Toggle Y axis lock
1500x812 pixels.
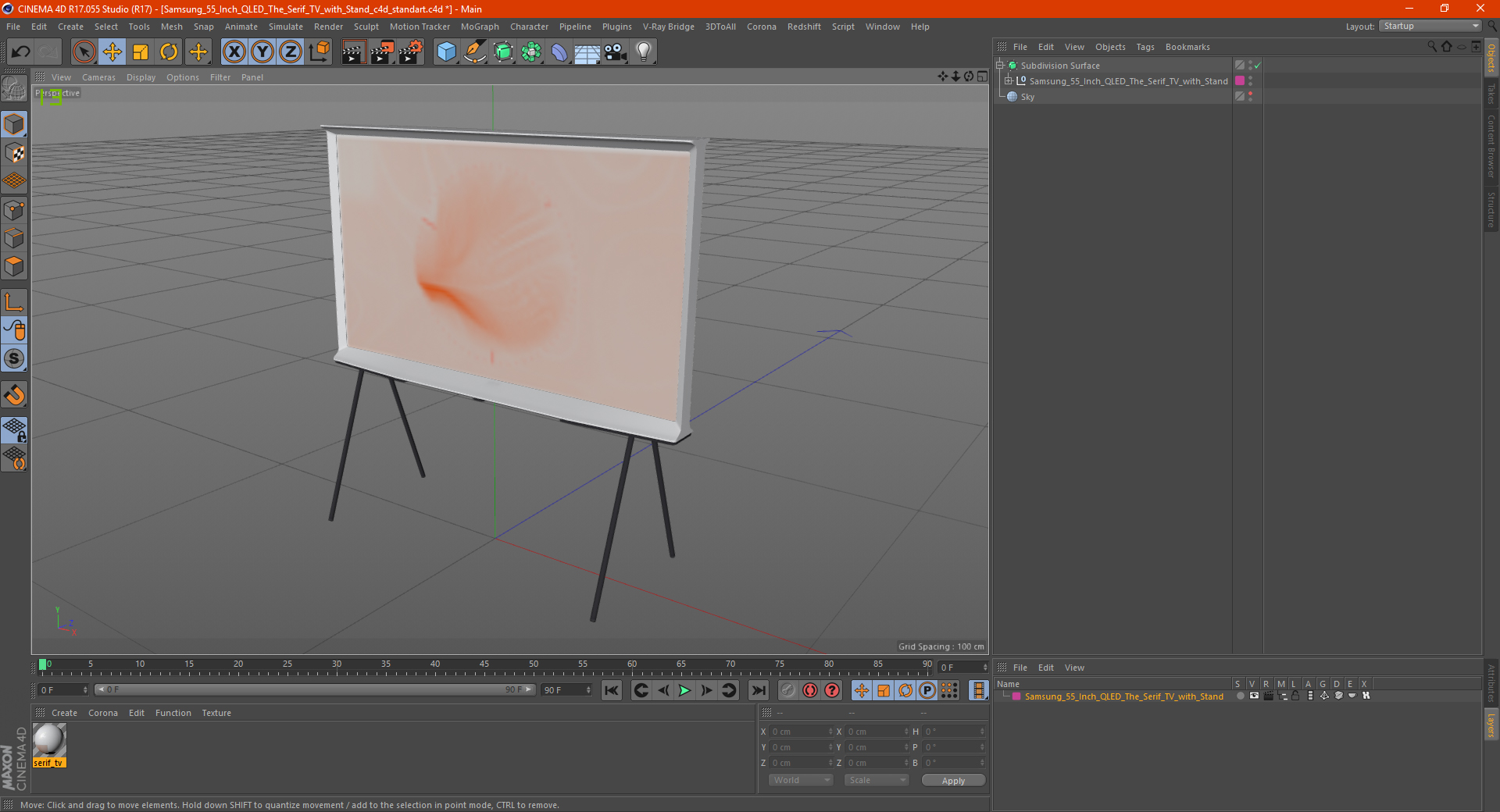[x=262, y=52]
